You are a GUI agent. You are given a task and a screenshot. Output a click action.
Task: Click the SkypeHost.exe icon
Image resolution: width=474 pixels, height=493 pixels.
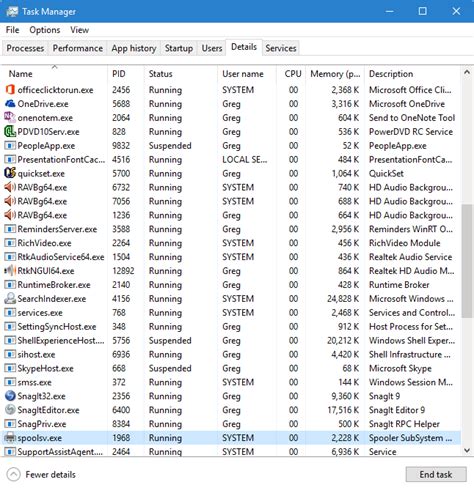pyautogui.click(x=10, y=368)
